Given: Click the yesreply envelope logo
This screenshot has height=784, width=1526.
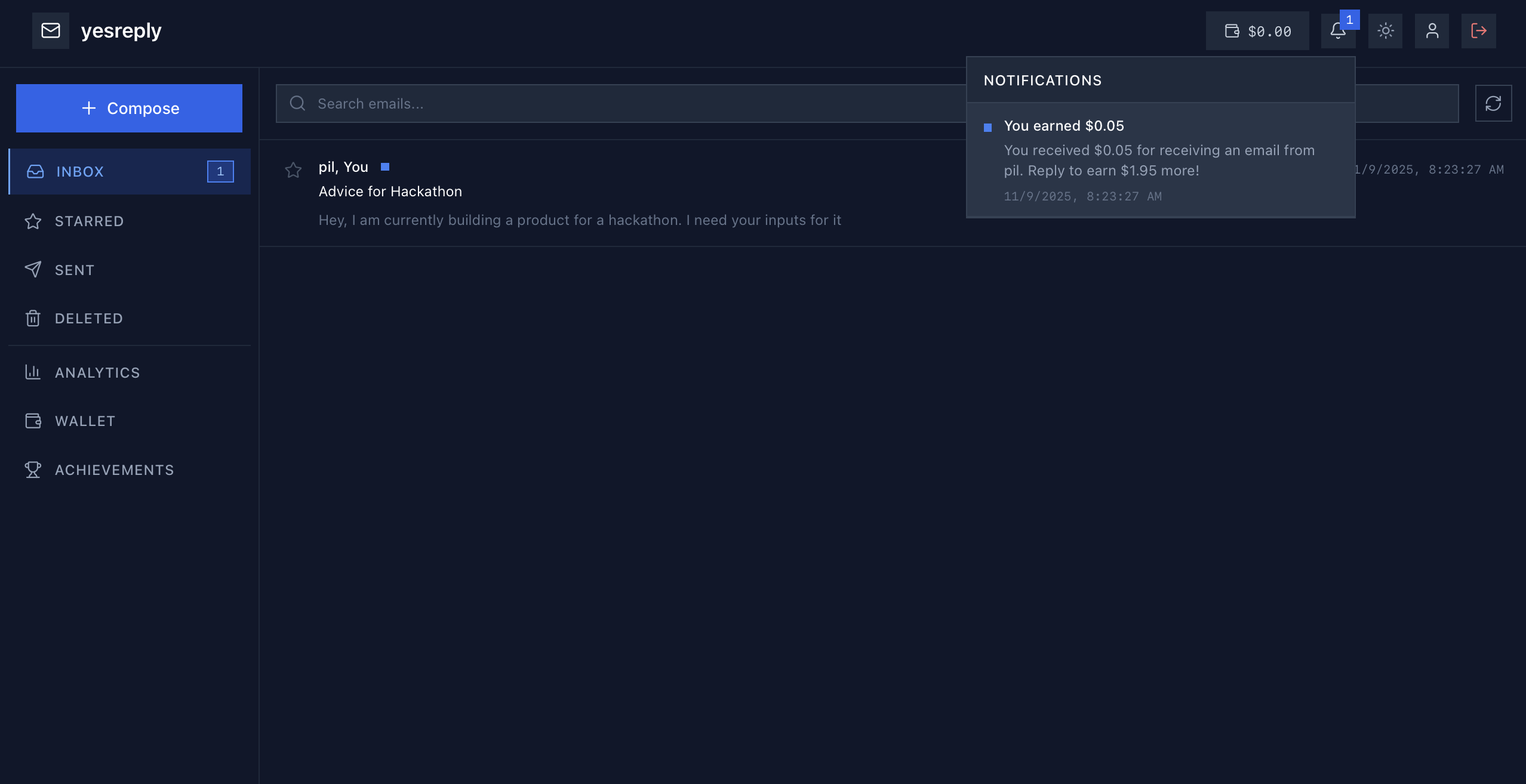Looking at the screenshot, I should [51, 30].
